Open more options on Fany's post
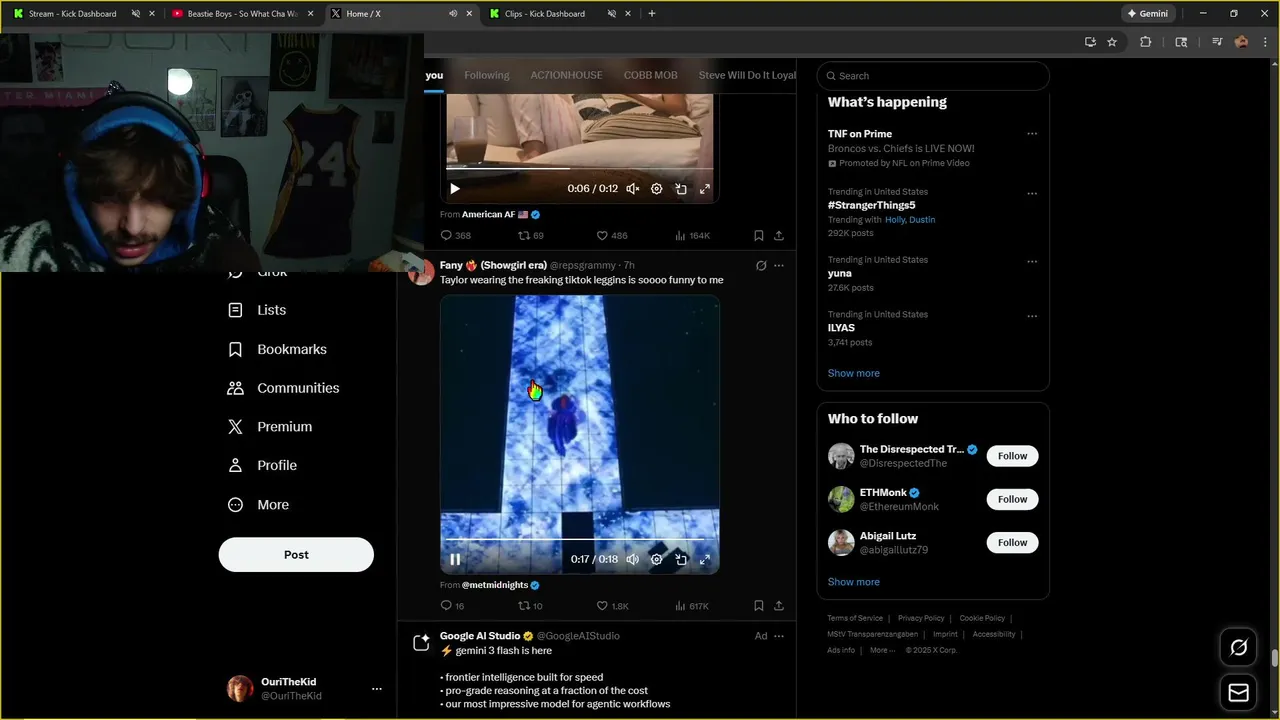Image resolution: width=1280 pixels, height=720 pixels. (779, 266)
